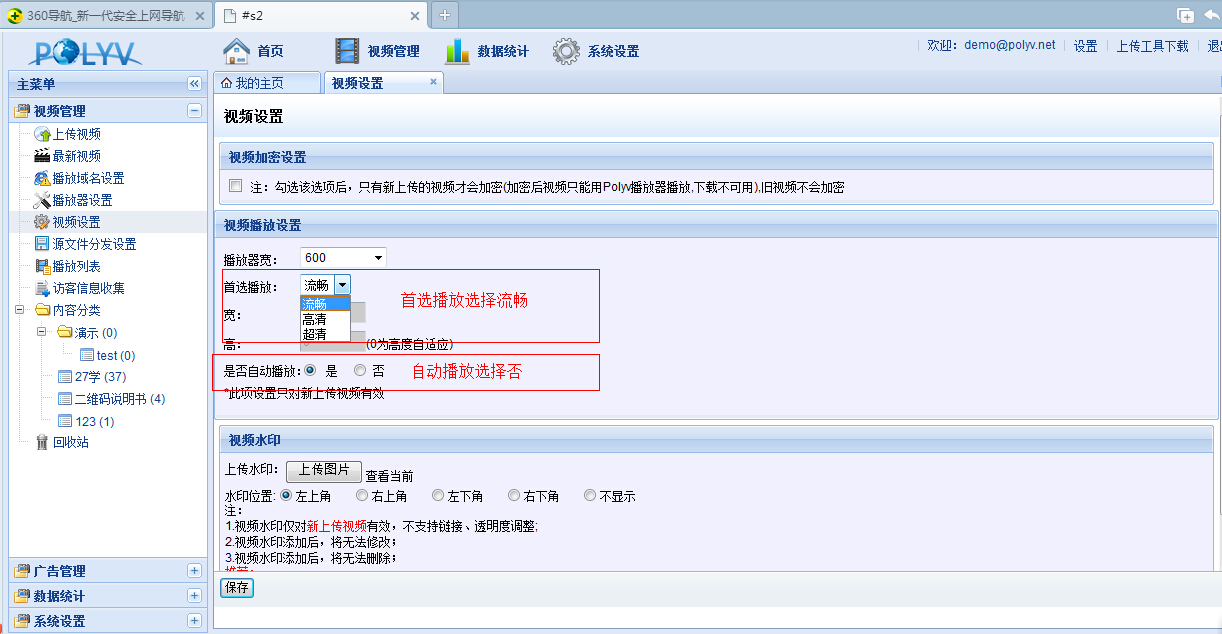The image size is (1222, 634).
Task: Pick 高清 from the open dropdown list
Action: tap(316, 319)
